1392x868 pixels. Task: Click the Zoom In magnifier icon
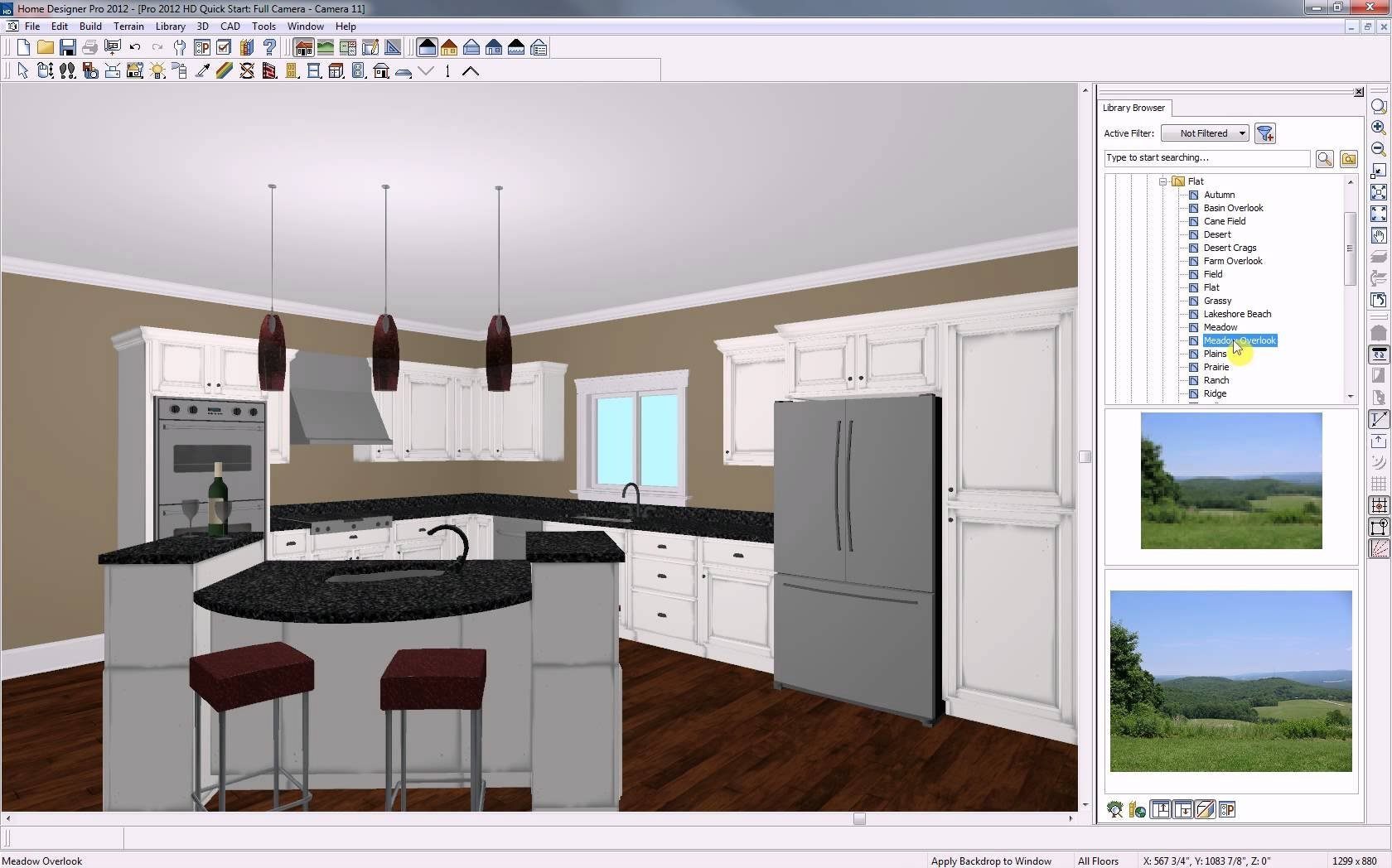point(1378,128)
